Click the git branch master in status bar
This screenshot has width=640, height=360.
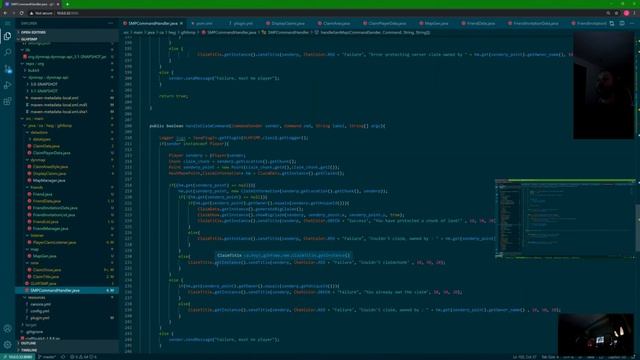(47, 357)
